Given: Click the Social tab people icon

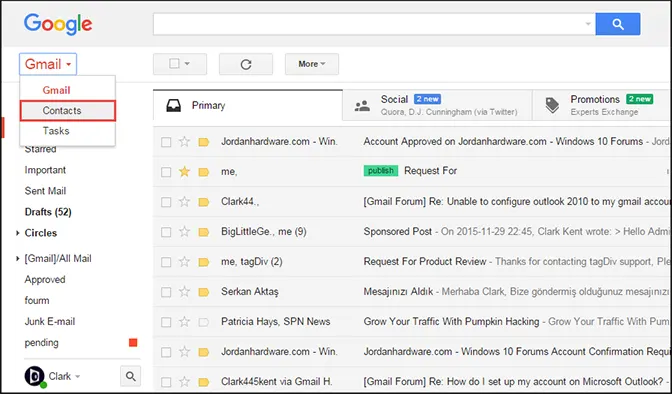Looking at the screenshot, I should click(x=362, y=105).
